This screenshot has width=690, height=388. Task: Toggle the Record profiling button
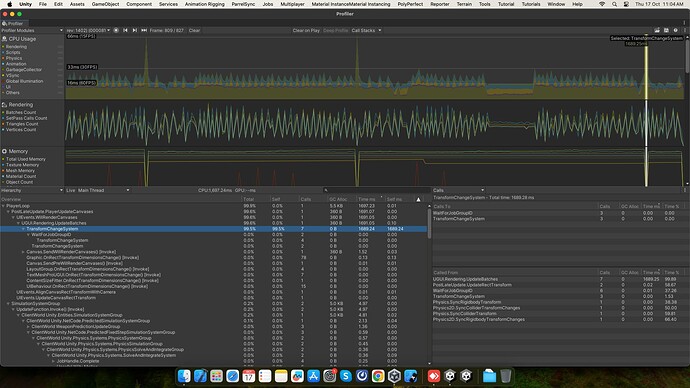tap(116, 30)
